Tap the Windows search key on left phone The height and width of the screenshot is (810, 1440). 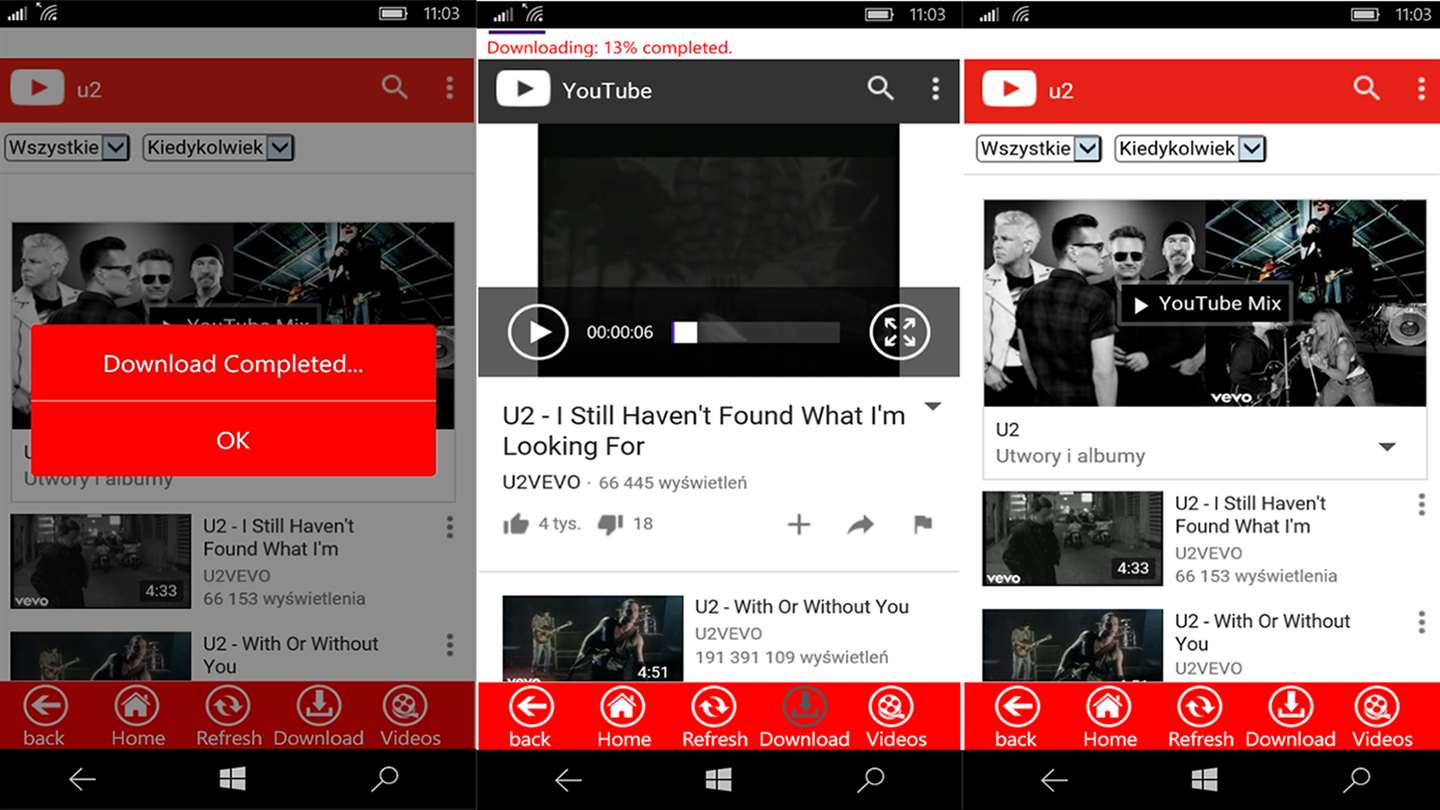(x=385, y=779)
